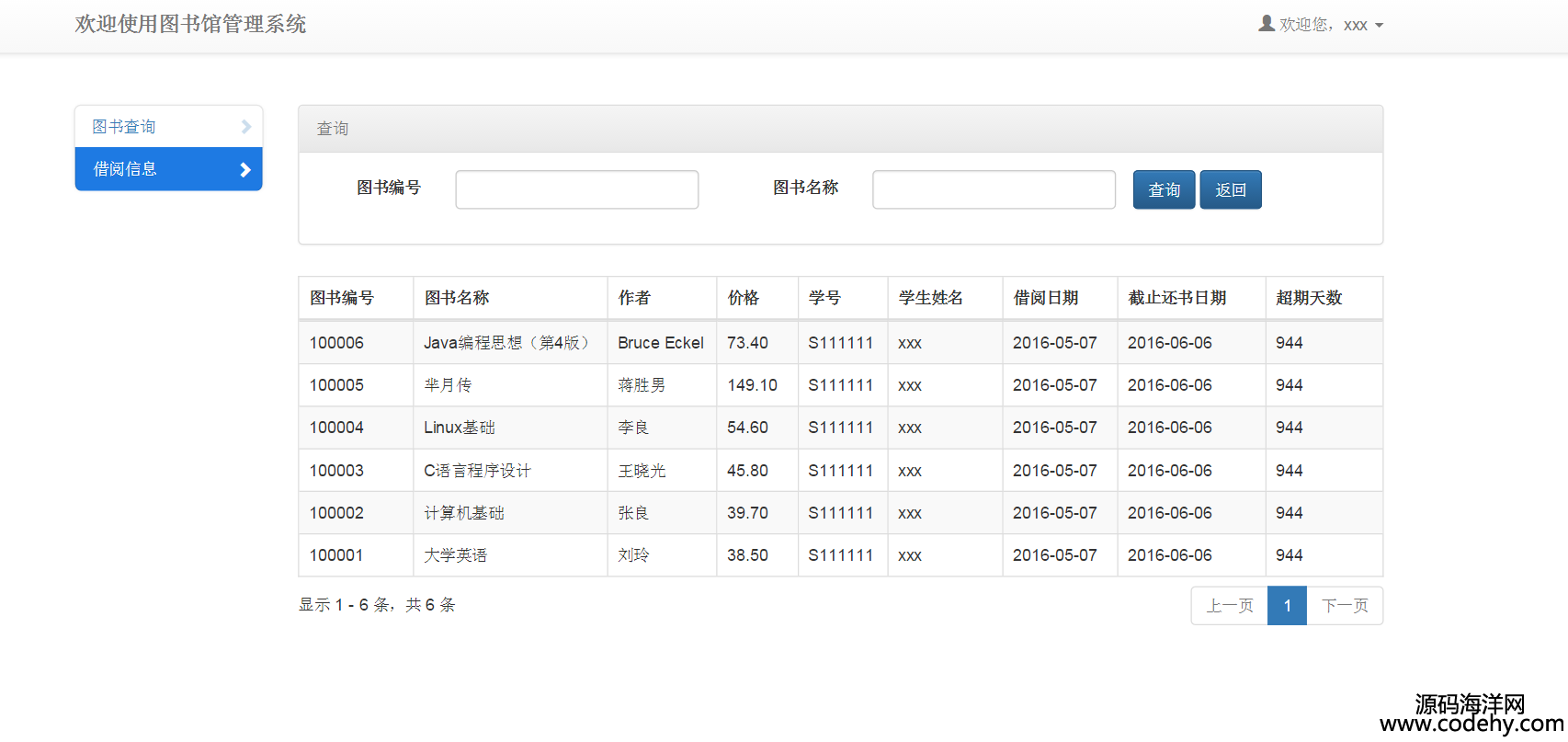Screen dimensions: 1568x742
Task: Go to next page with 下一页
Action: click(x=1345, y=606)
